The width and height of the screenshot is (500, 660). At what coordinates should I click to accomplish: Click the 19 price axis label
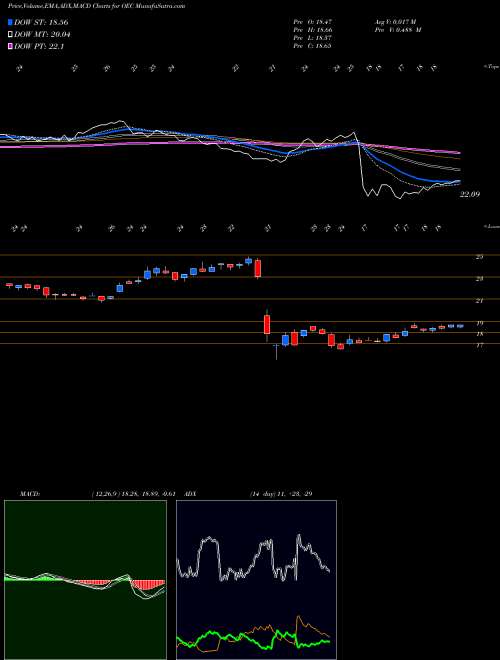point(479,323)
